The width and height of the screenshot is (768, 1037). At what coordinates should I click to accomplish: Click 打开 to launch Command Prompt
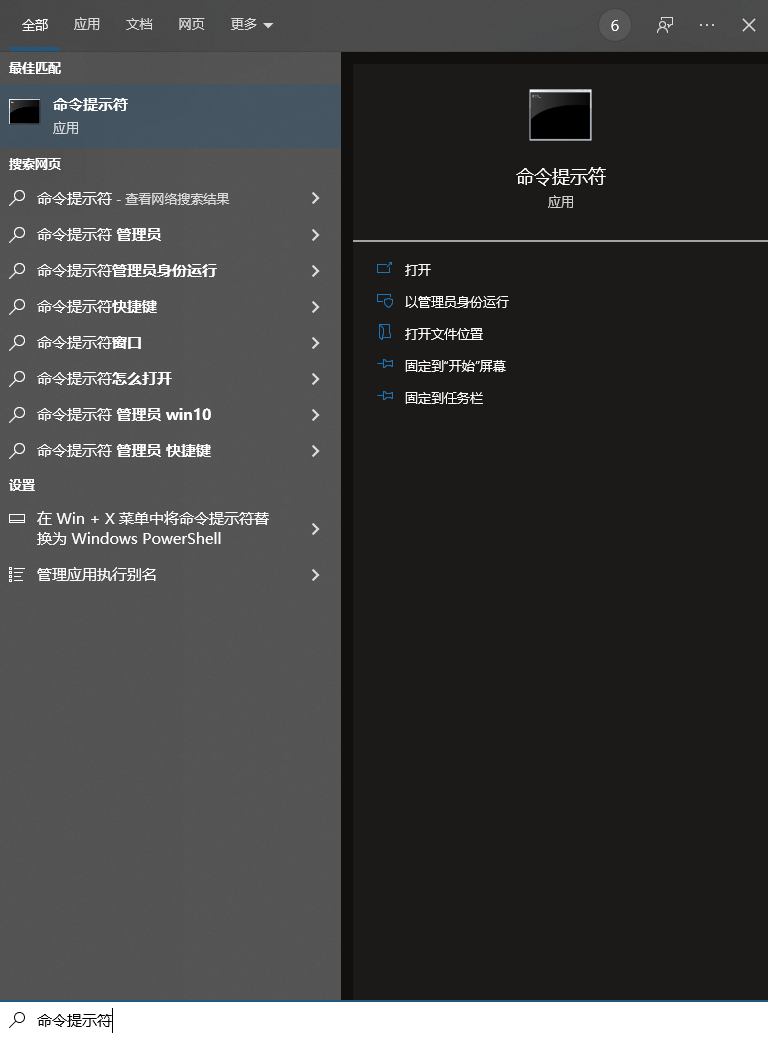(417, 270)
